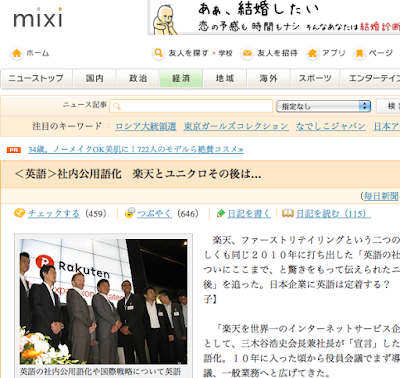Click the orange apps star icon
This screenshot has width=400, height=378.
pyautogui.click(x=312, y=53)
